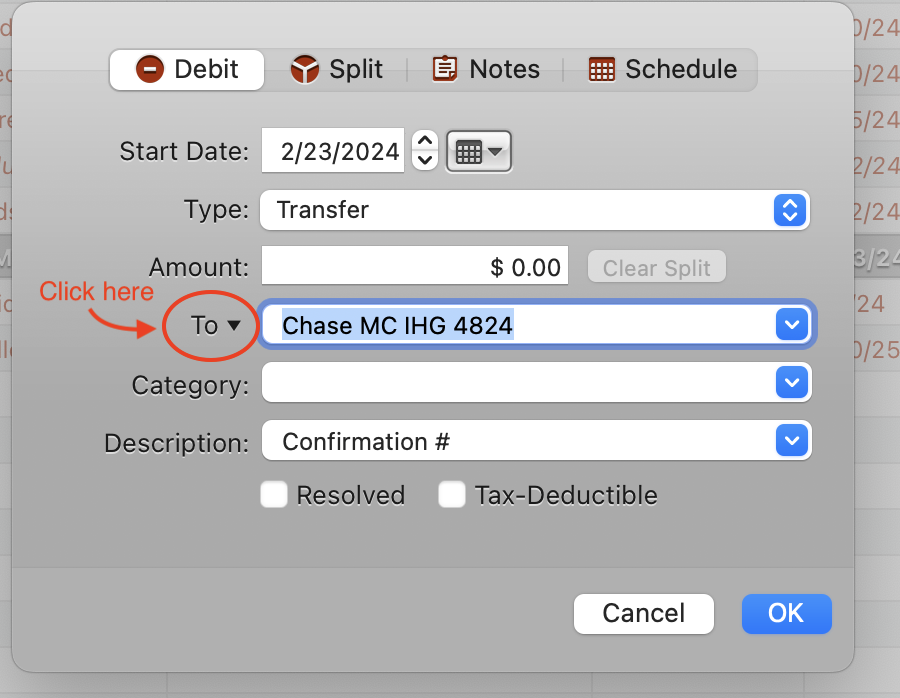Viewport: 900px width, 698px height.
Task: Open the calendar date picker
Action: click(x=479, y=152)
